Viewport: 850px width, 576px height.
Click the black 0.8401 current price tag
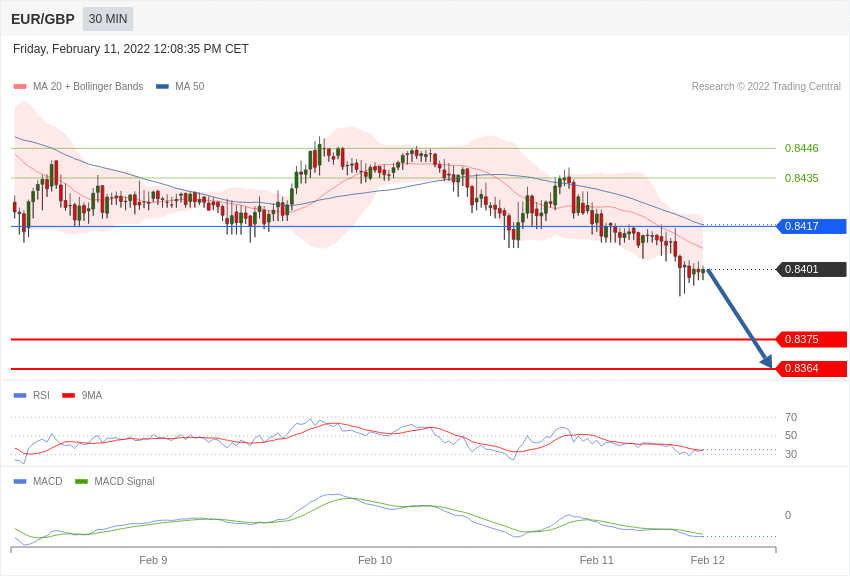(x=811, y=269)
